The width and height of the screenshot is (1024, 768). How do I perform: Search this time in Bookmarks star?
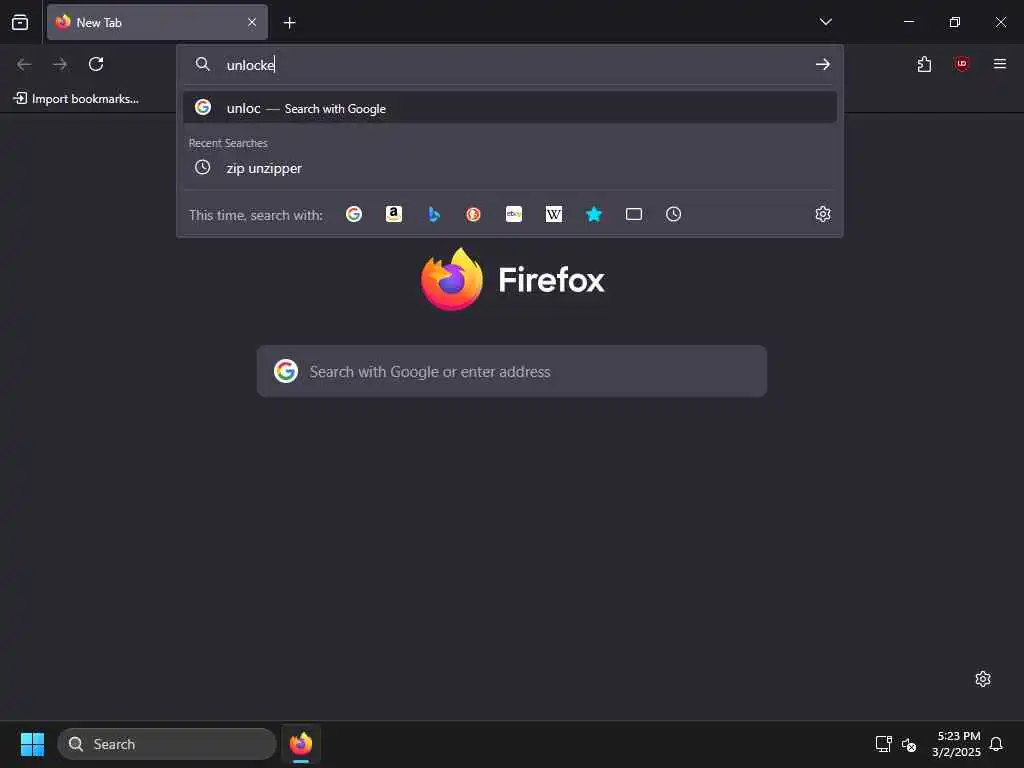[x=594, y=214]
